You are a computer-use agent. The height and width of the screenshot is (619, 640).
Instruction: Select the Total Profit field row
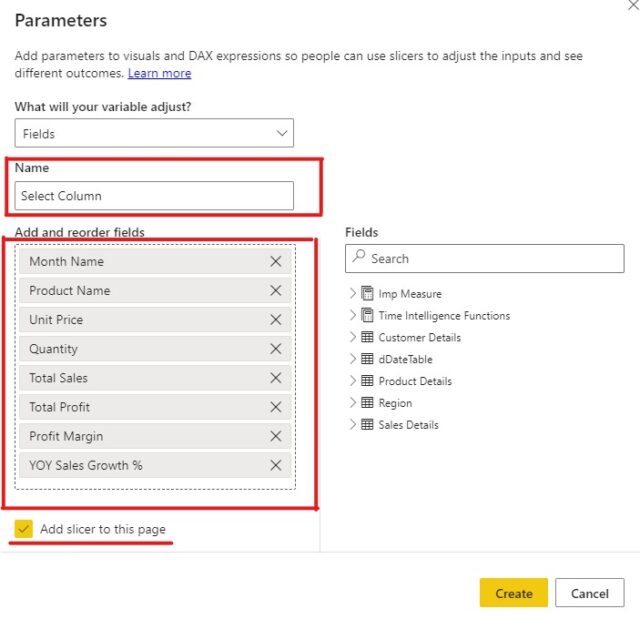pos(155,407)
